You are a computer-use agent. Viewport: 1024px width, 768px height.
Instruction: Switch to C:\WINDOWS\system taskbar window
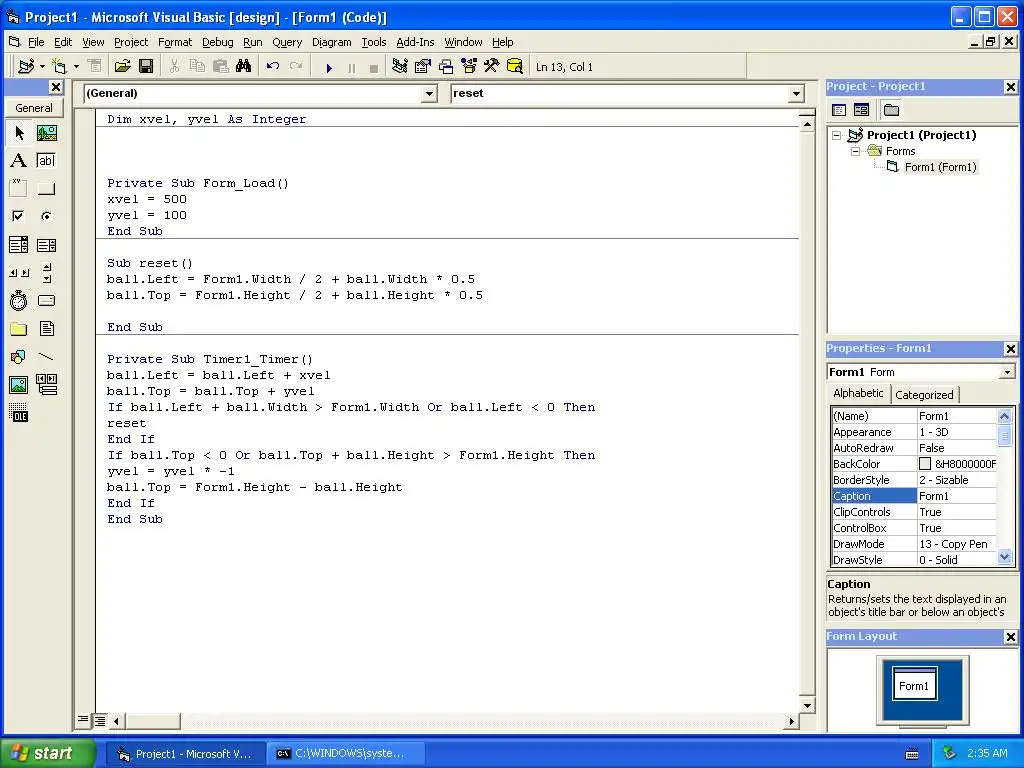tap(345, 753)
